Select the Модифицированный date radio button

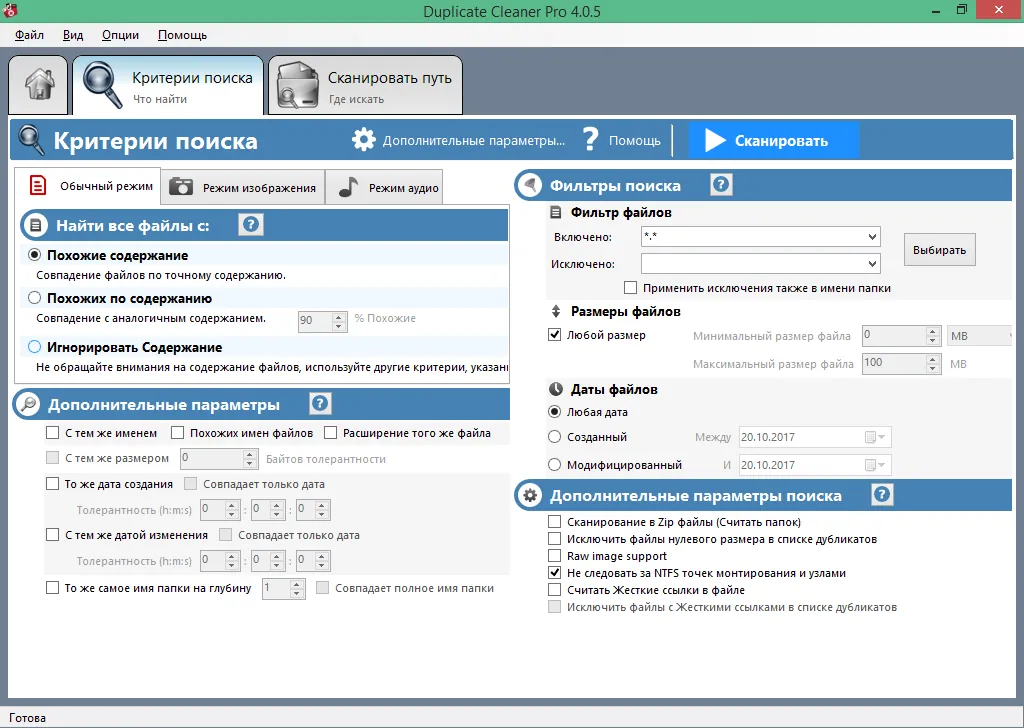click(554, 465)
